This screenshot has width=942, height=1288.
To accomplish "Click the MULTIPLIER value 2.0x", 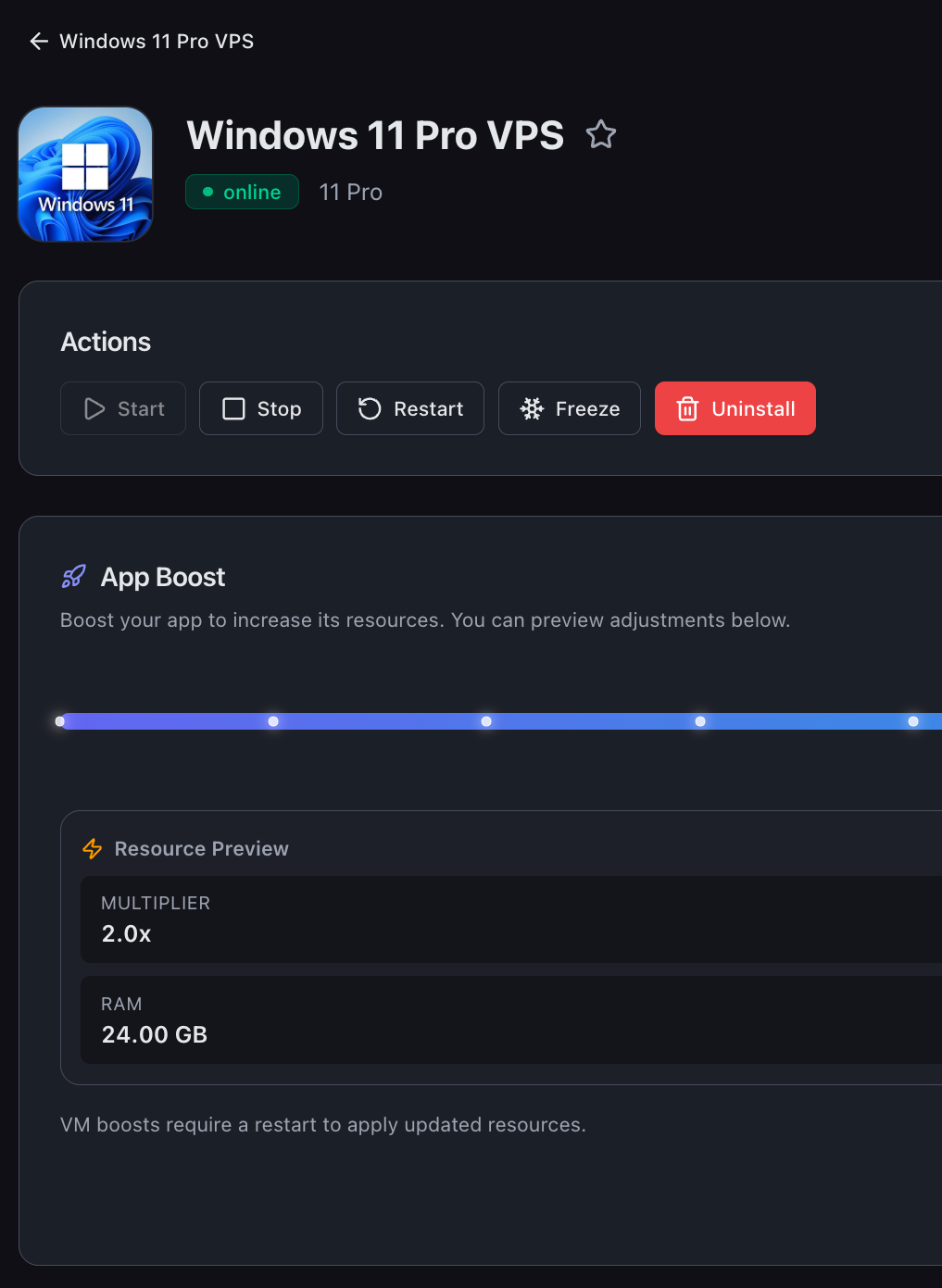I will pos(127,933).
